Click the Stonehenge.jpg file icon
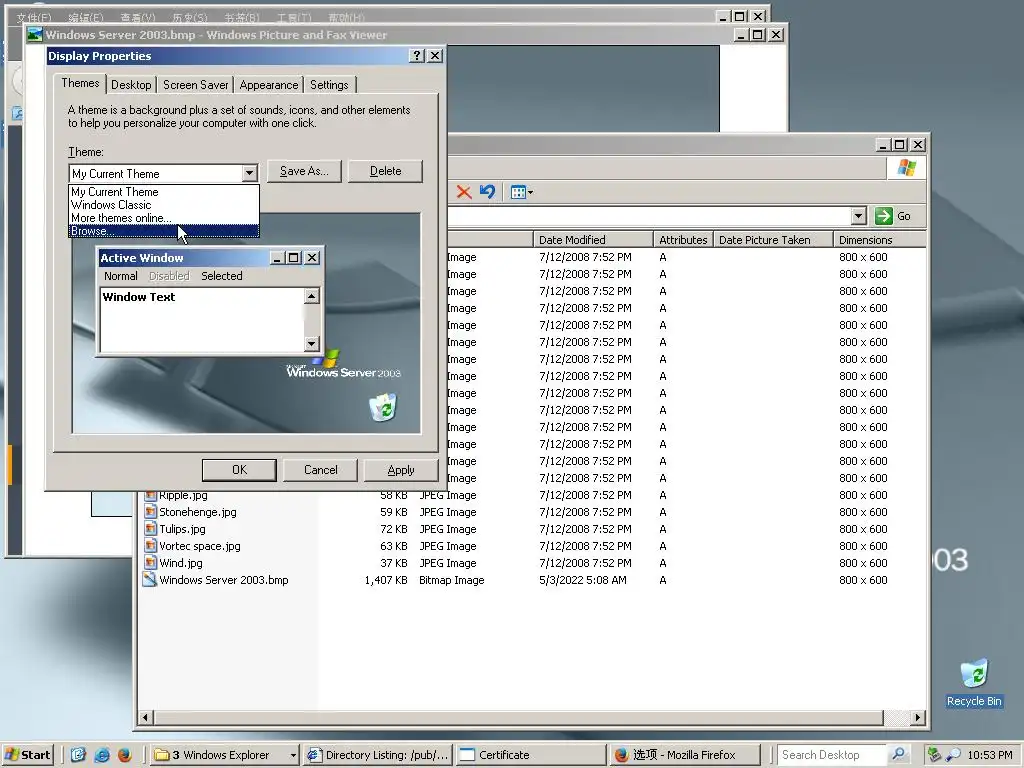The height and width of the screenshot is (768, 1024). pyautogui.click(x=150, y=512)
